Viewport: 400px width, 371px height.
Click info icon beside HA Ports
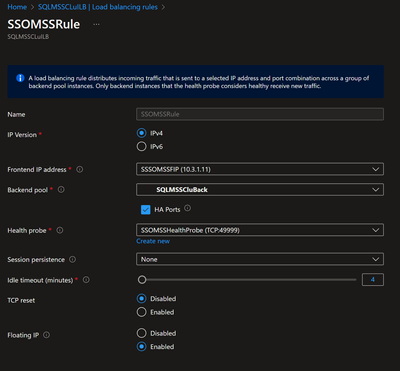[188, 208]
